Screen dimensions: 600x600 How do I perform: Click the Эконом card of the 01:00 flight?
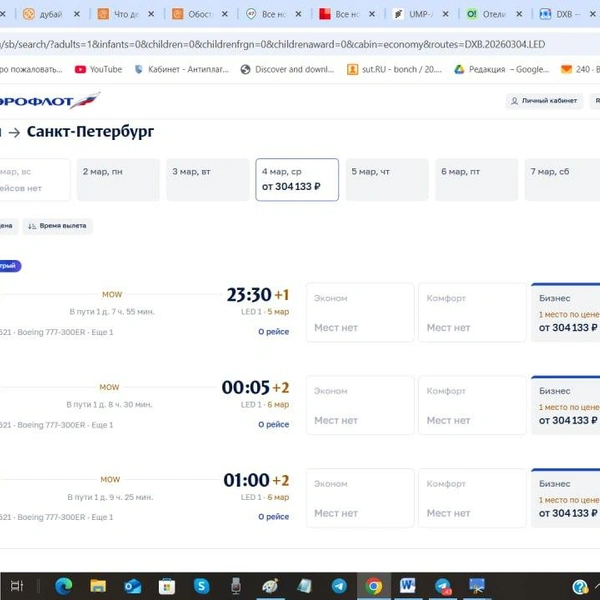pyautogui.click(x=360, y=498)
